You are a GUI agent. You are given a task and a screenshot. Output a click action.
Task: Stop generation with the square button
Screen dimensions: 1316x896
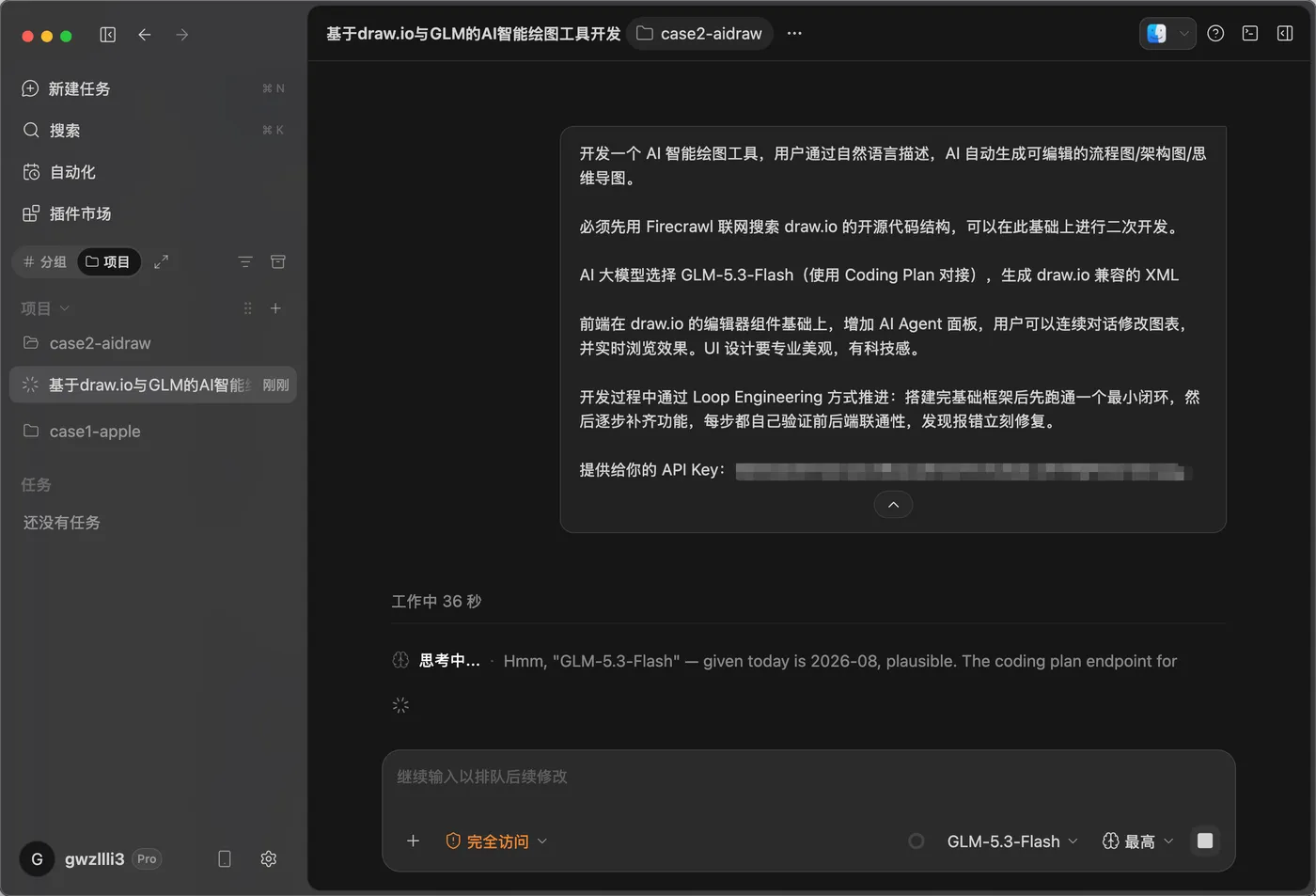(x=1205, y=841)
